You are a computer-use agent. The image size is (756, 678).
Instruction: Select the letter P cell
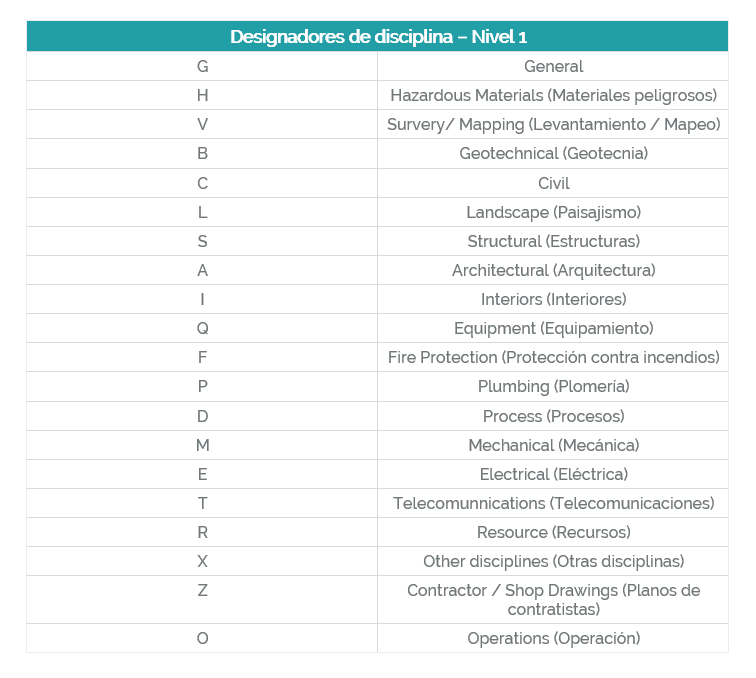pyautogui.click(x=202, y=386)
